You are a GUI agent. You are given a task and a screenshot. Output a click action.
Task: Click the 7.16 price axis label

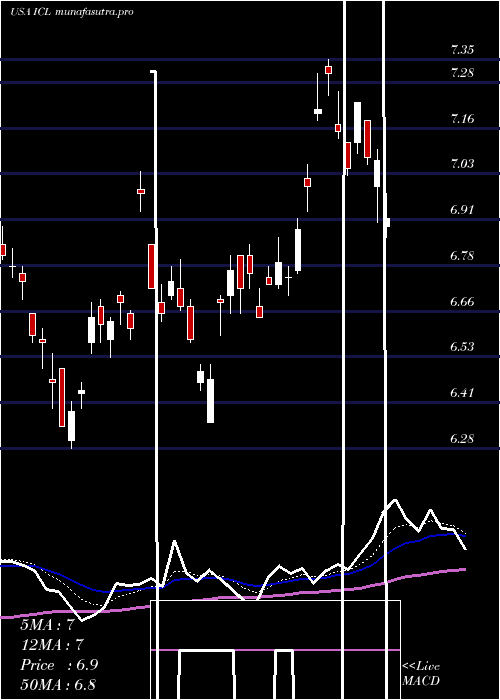[x=462, y=119]
